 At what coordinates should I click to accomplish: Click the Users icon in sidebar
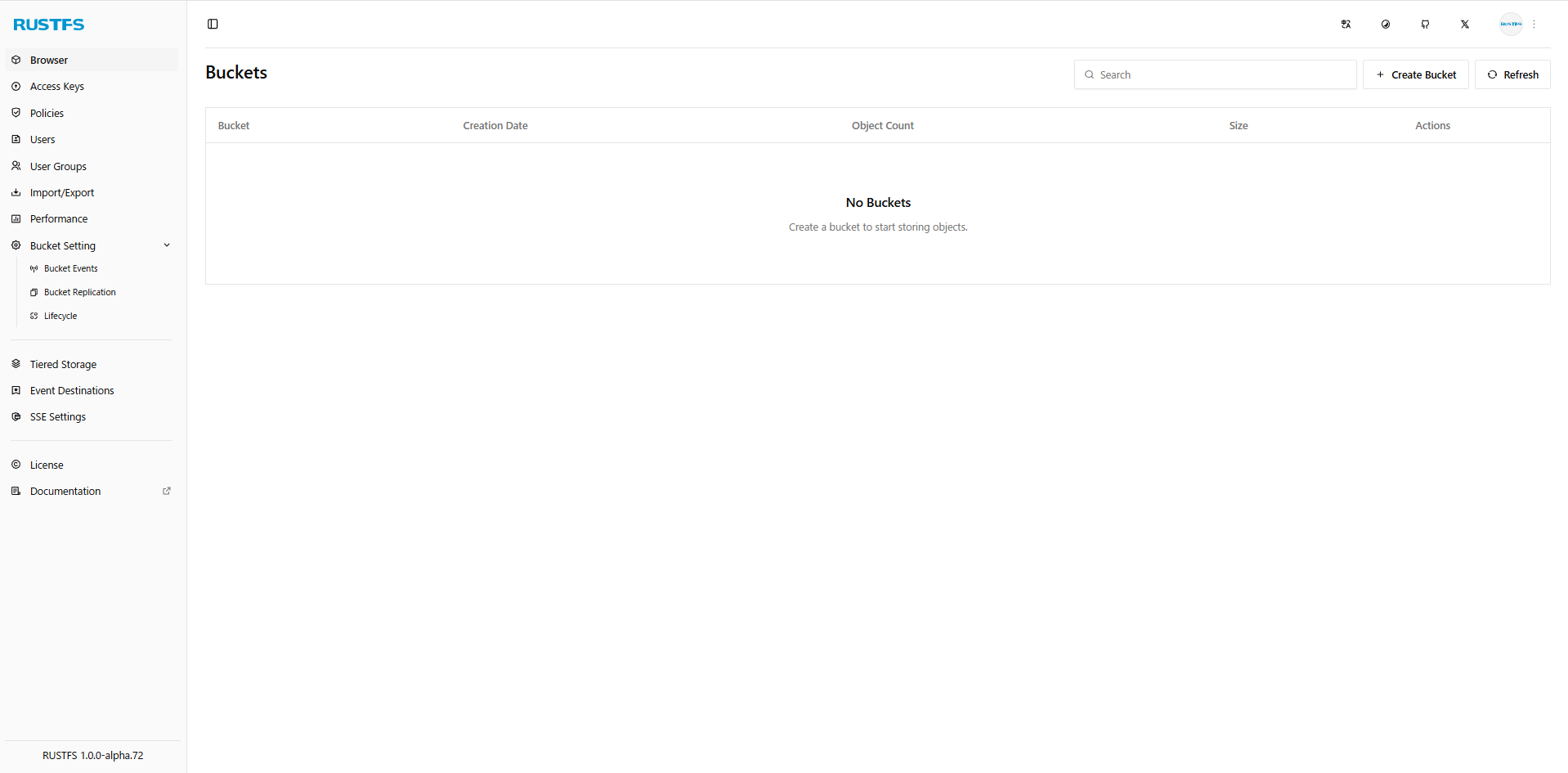tap(16, 139)
